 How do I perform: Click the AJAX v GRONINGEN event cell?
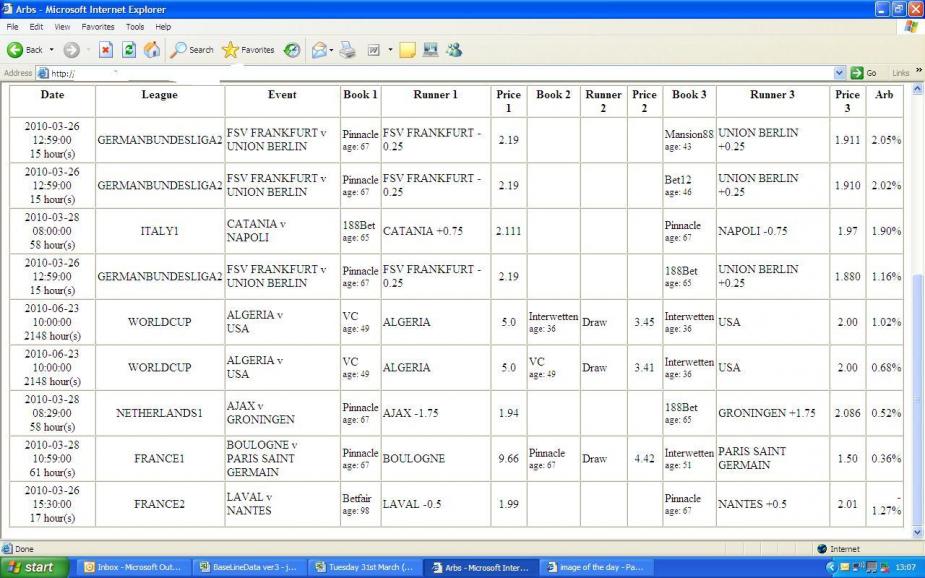coord(283,413)
